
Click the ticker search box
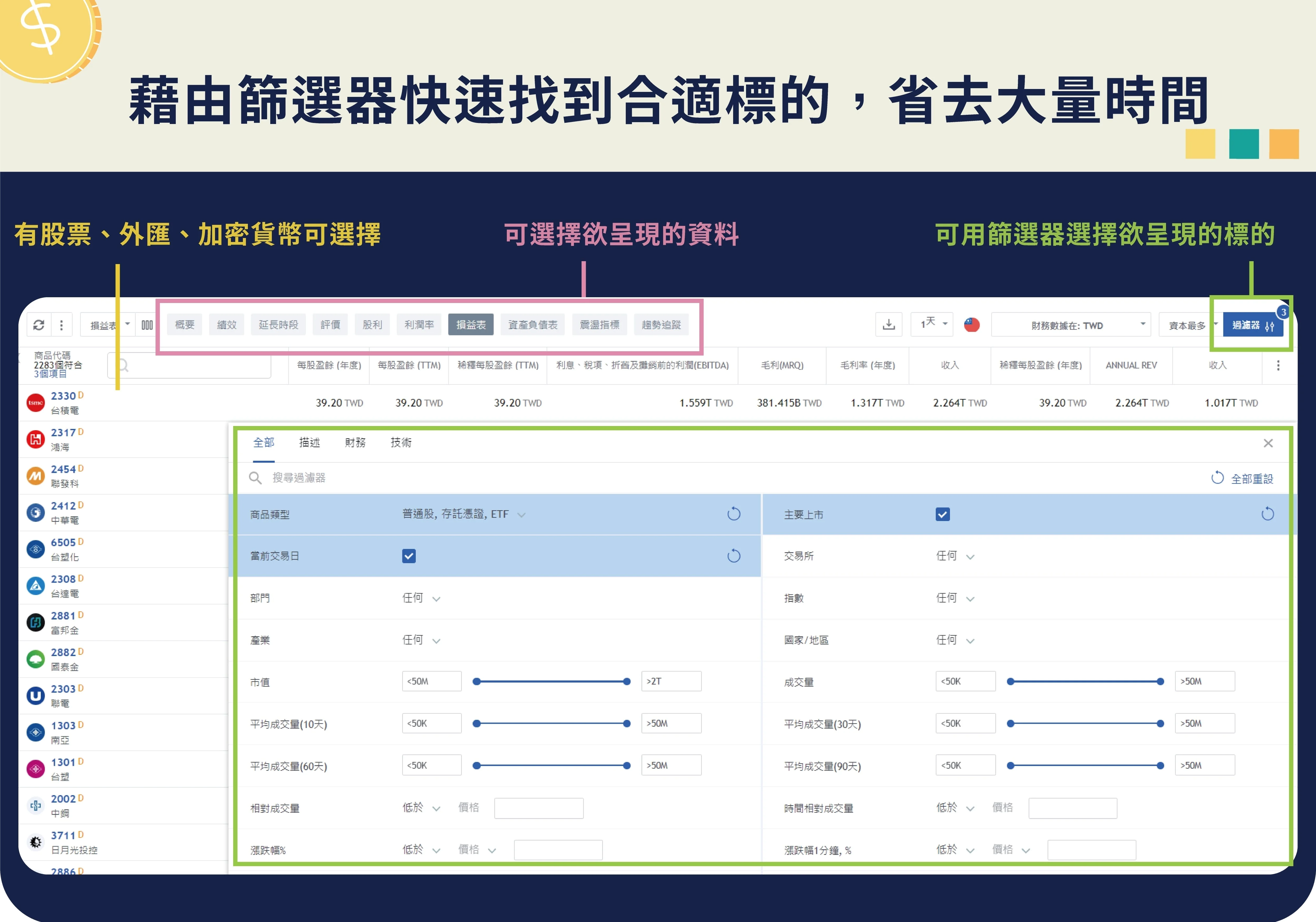[x=189, y=365]
